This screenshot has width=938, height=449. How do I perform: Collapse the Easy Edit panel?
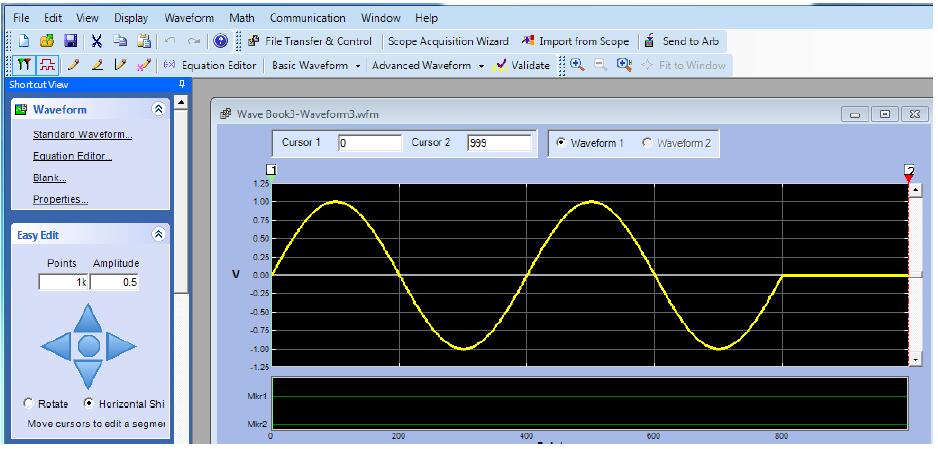point(157,234)
